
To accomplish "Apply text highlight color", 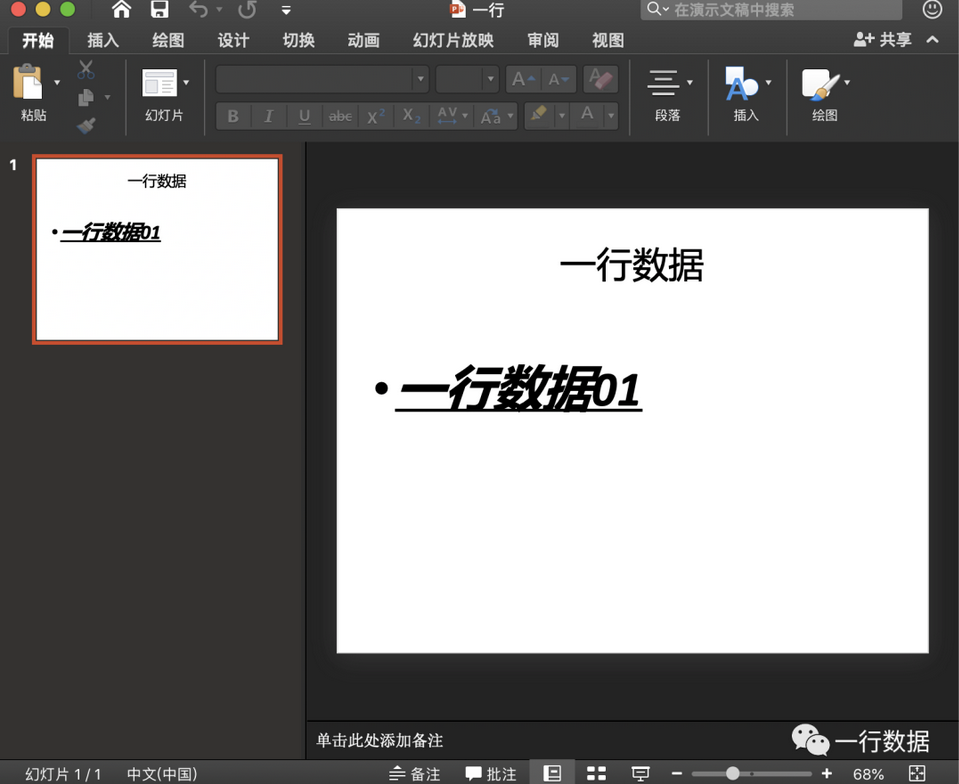I will [539, 115].
